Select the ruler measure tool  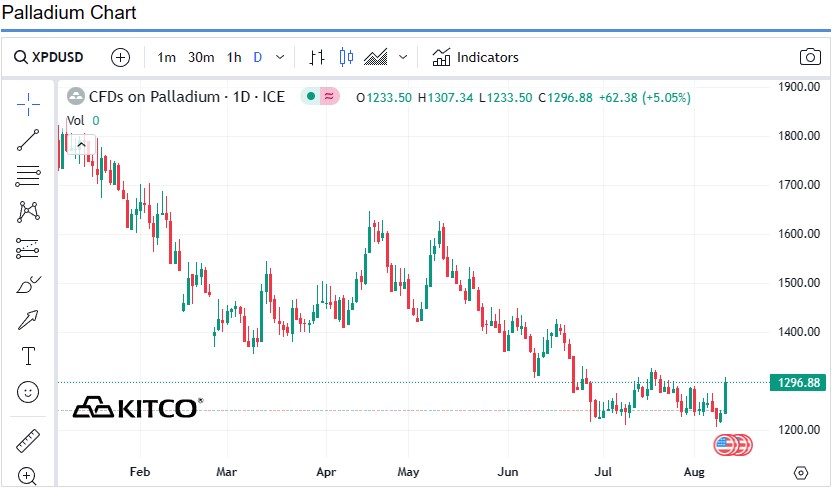(28, 441)
